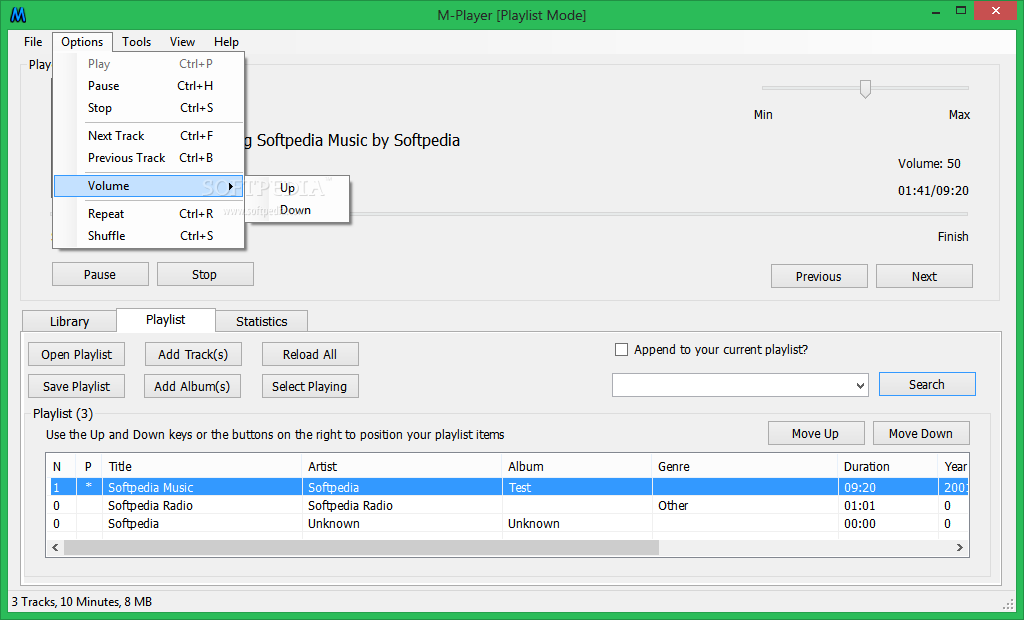Open the View menu

tap(182, 42)
